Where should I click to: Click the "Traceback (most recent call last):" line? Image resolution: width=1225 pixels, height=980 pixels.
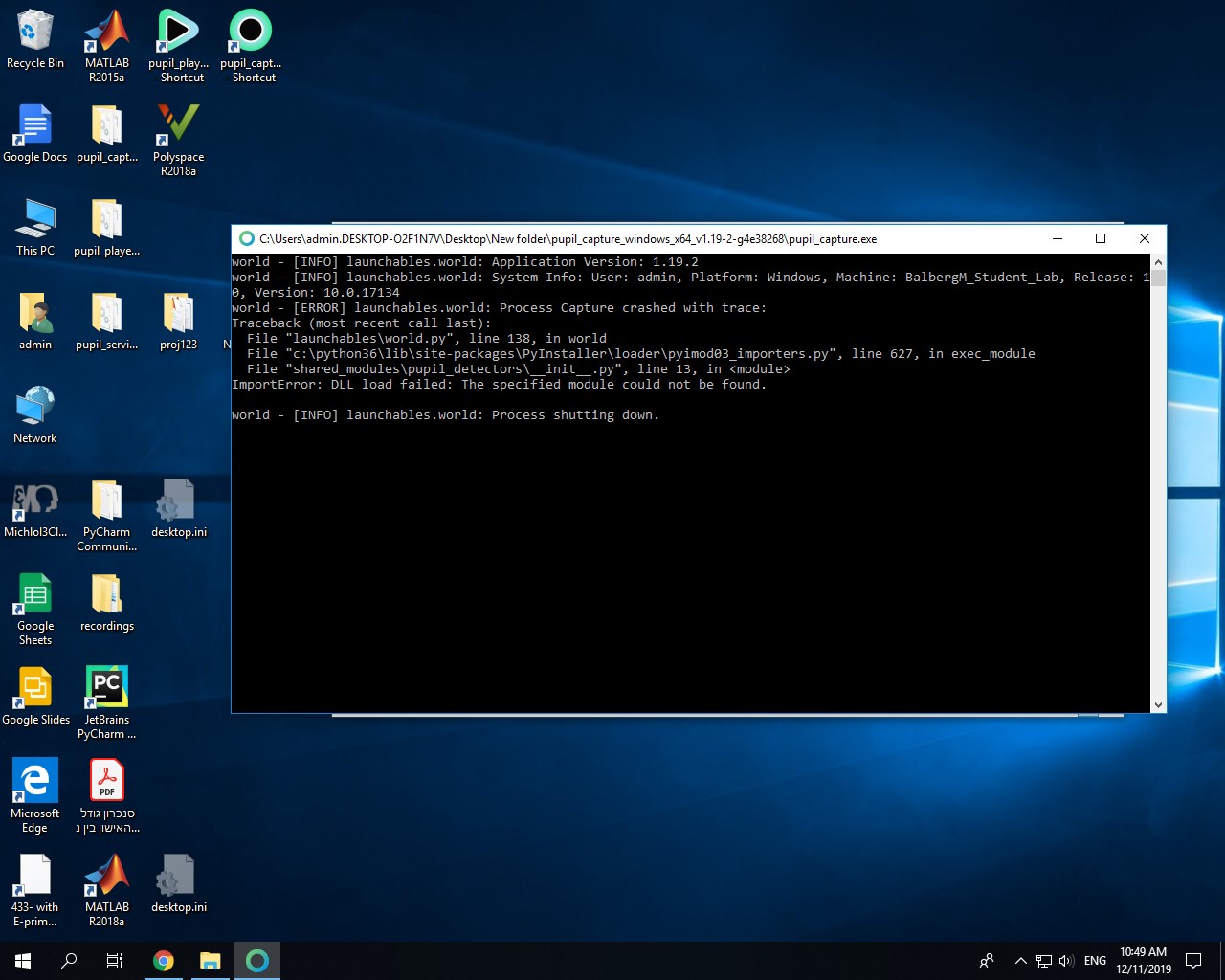361,323
